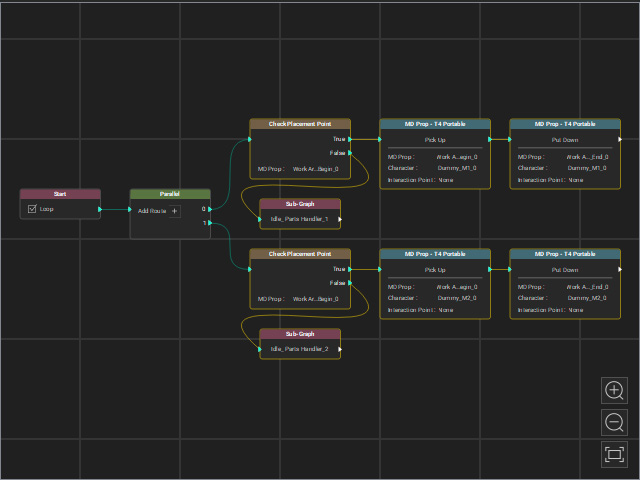Click the False port on upper Check Placement Point
The image size is (640, 480).
point(350,153)
